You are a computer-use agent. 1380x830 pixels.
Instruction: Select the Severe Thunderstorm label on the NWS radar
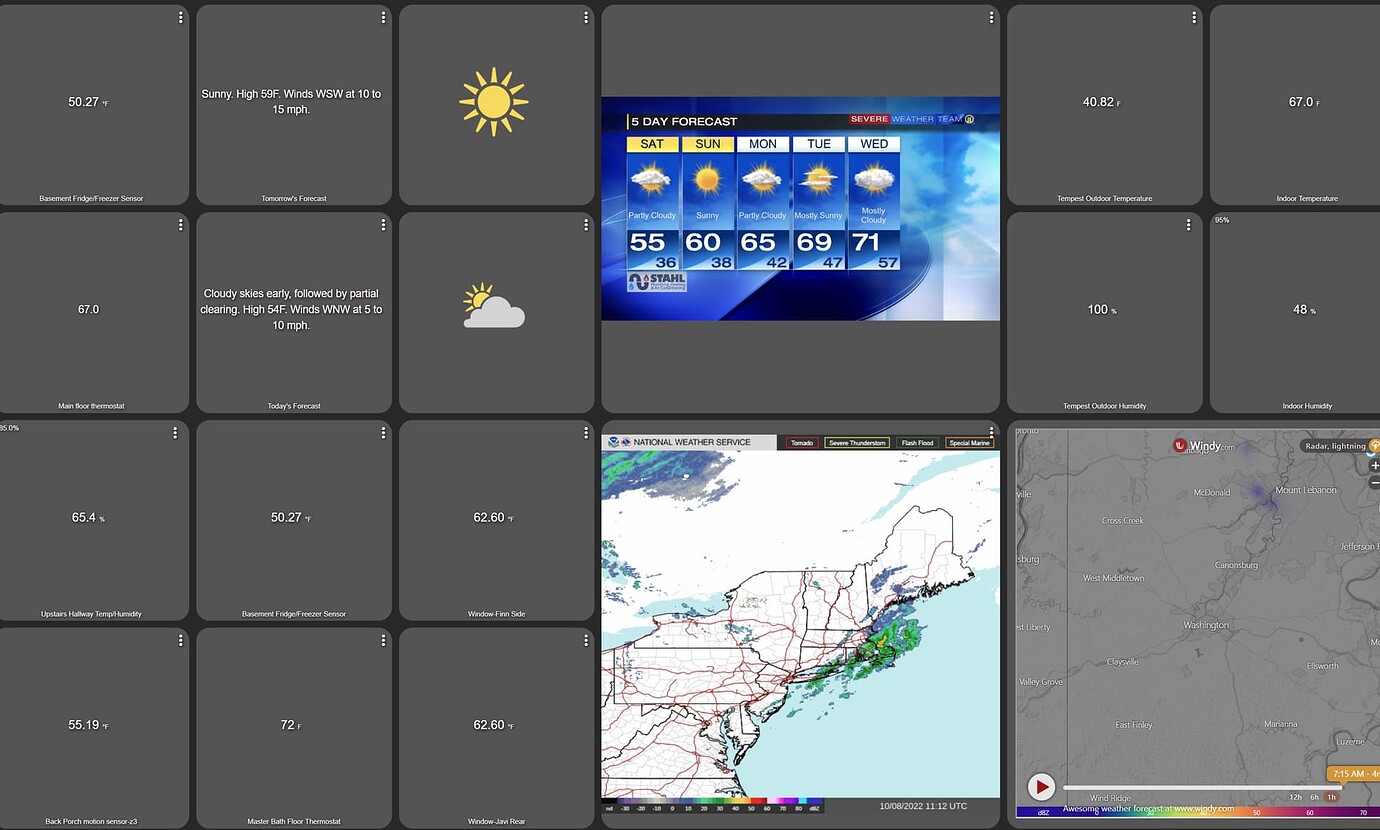[x=856, y=441]
